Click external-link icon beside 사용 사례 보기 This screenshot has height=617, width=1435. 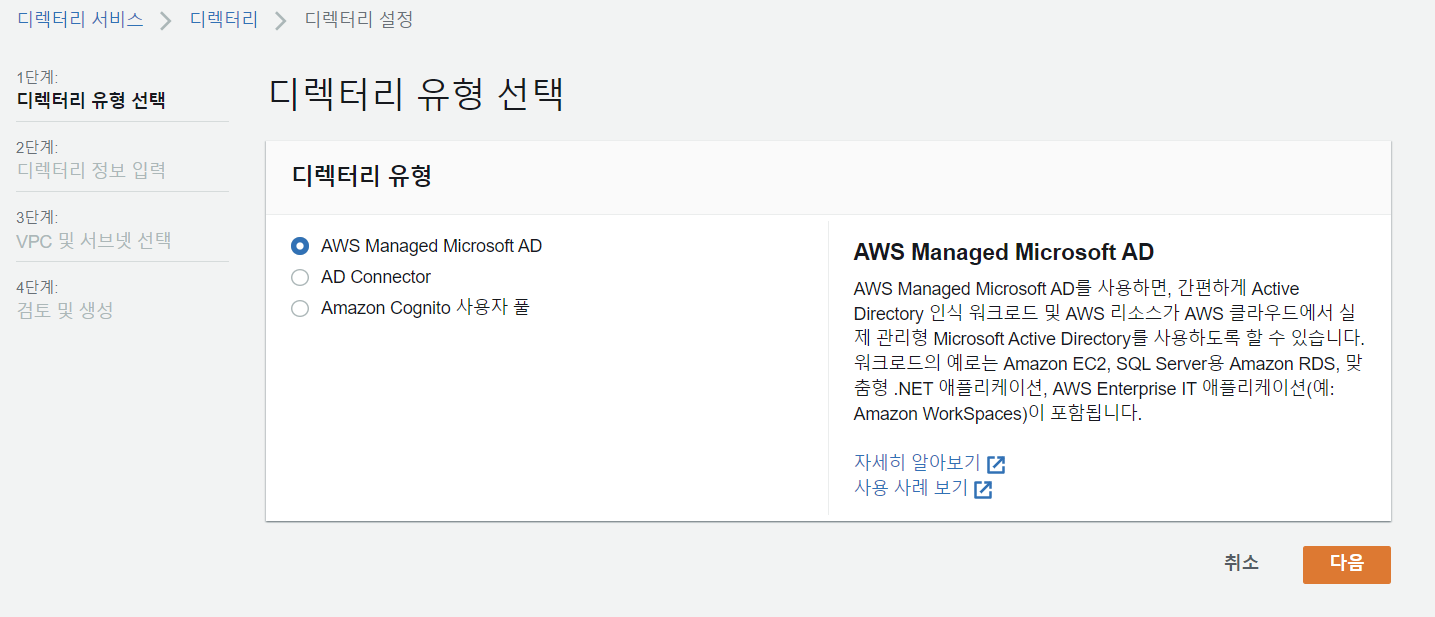[x=983, y=489]
